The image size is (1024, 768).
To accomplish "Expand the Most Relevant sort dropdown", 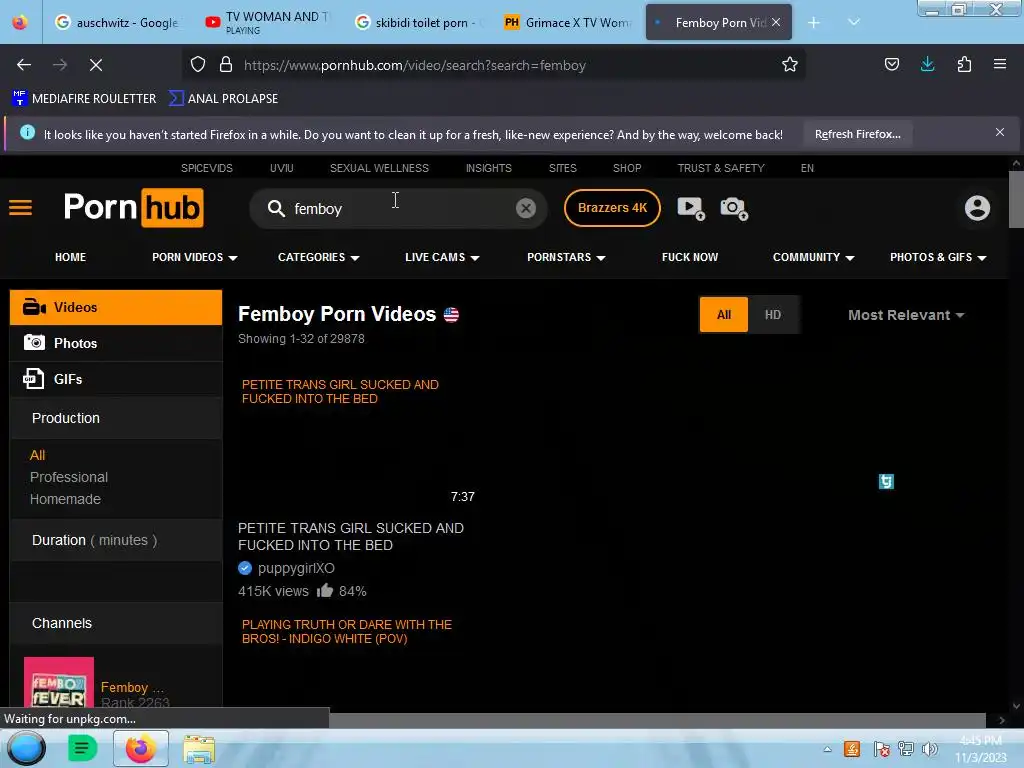I will click(906, 315).
